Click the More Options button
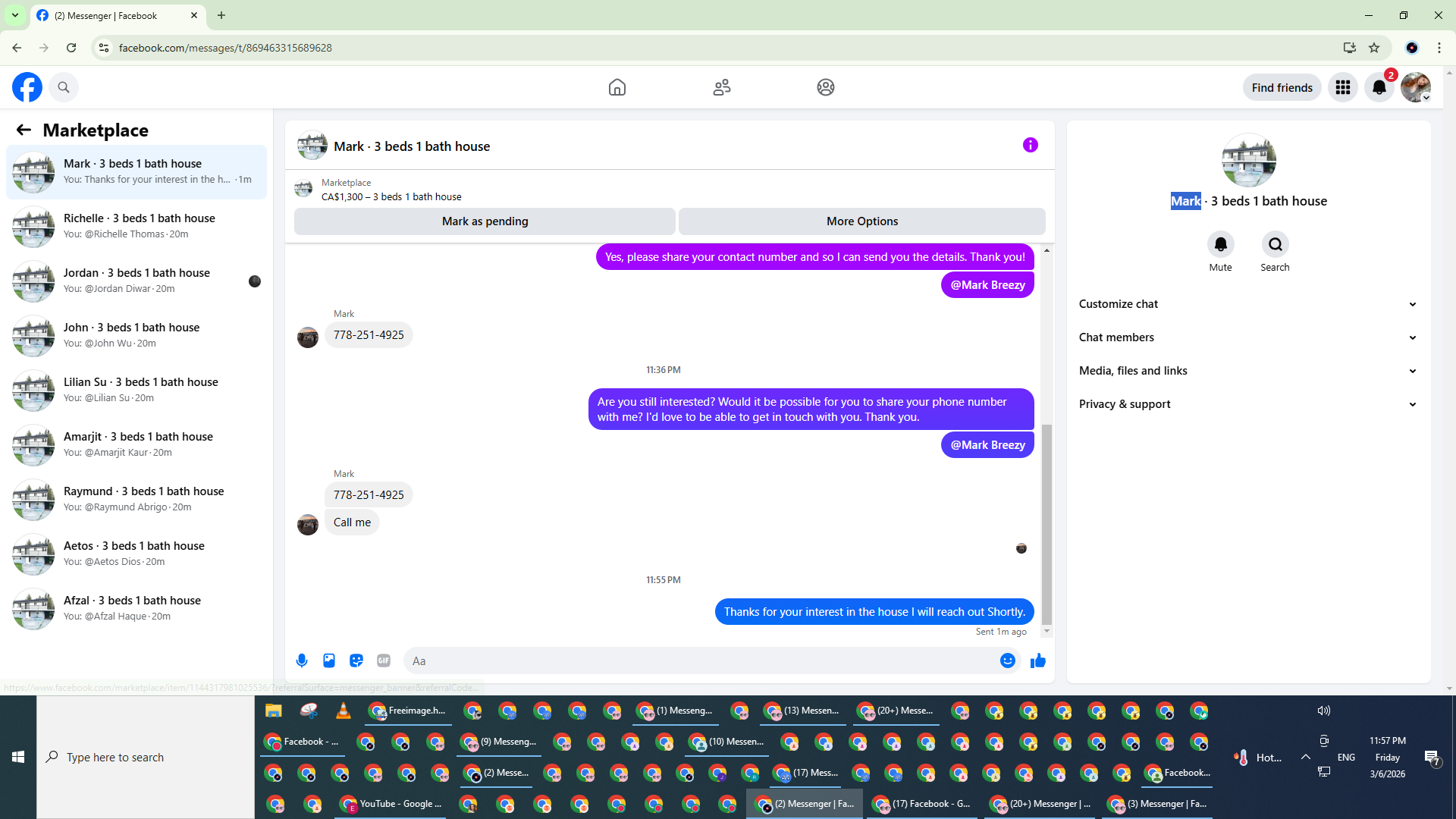Screen dimensions: 1456x819 (x=861, y=221)
